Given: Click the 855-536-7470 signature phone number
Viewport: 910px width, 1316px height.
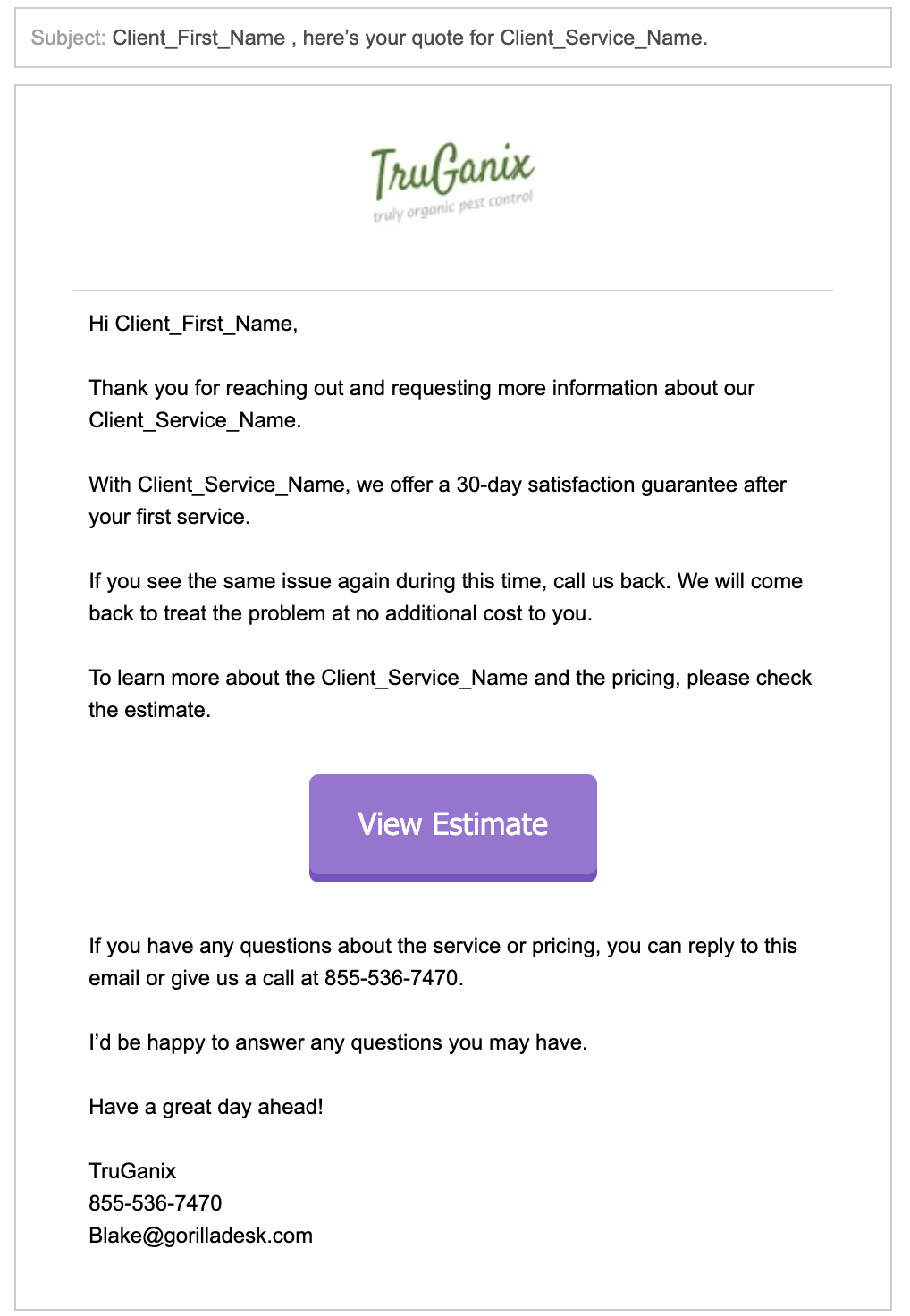Looking at the screenshot, I should pos(156,1203).
